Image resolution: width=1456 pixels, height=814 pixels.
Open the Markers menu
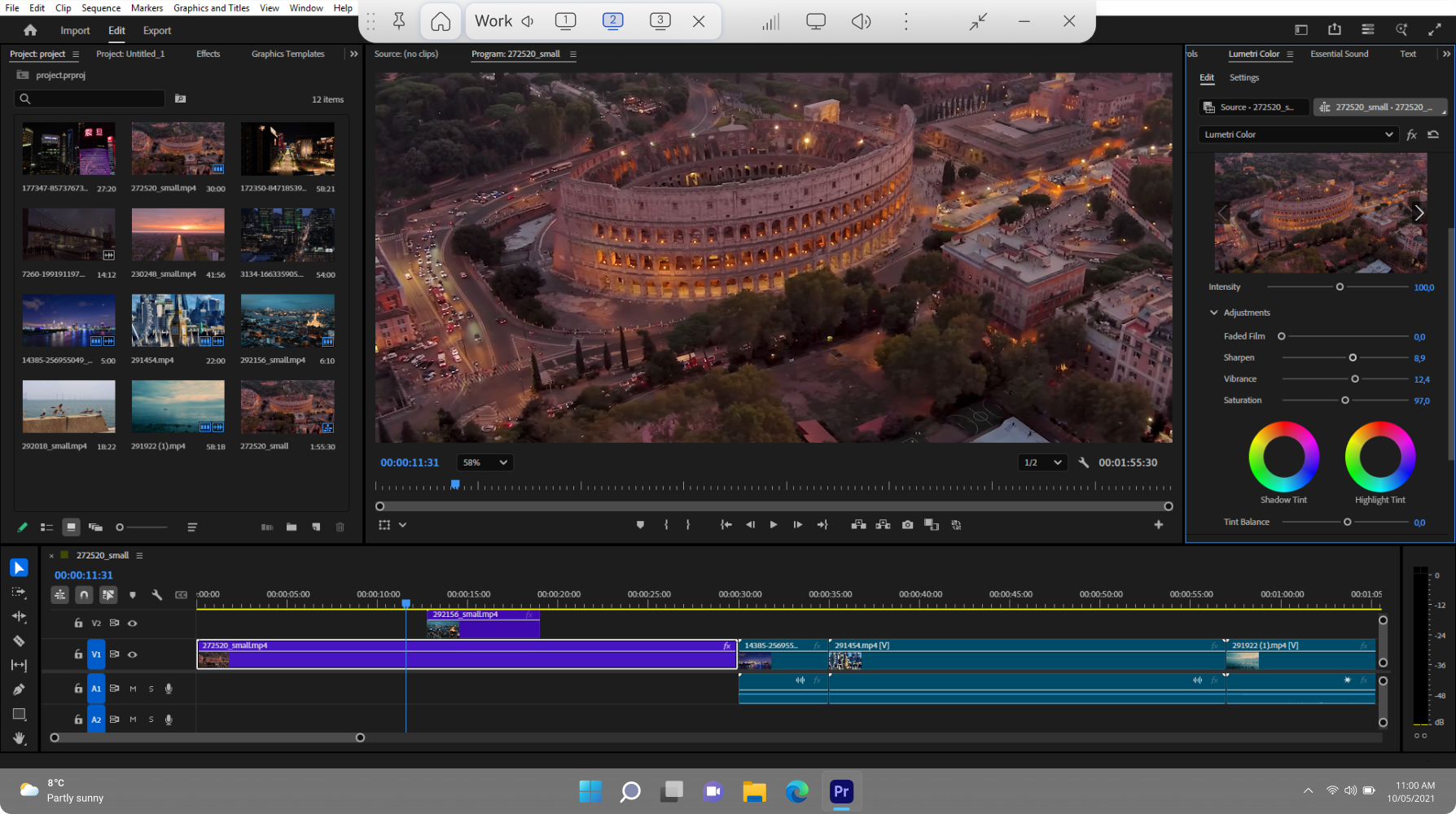click(147, 7)
